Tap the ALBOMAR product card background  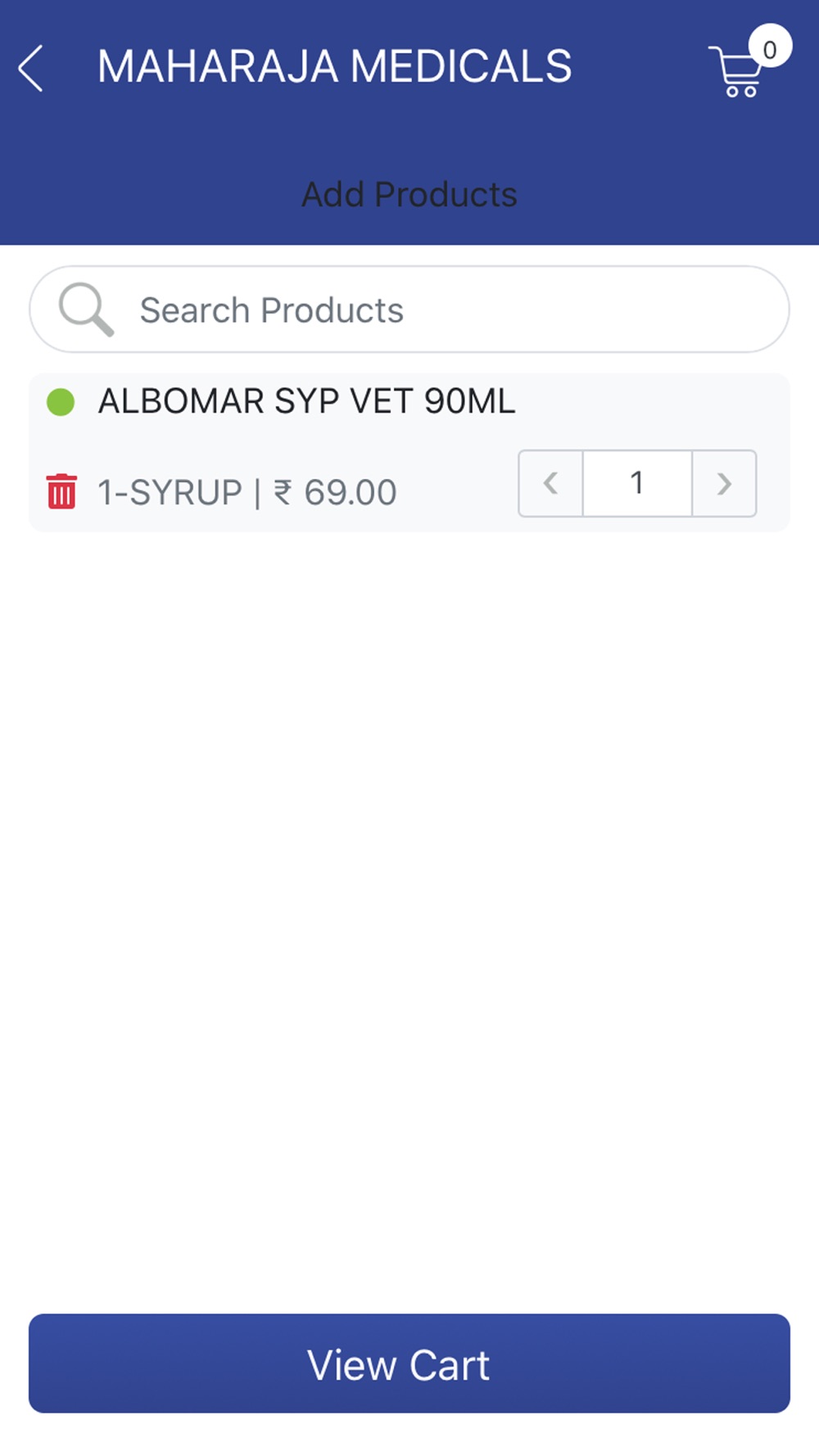coord(409,453)
